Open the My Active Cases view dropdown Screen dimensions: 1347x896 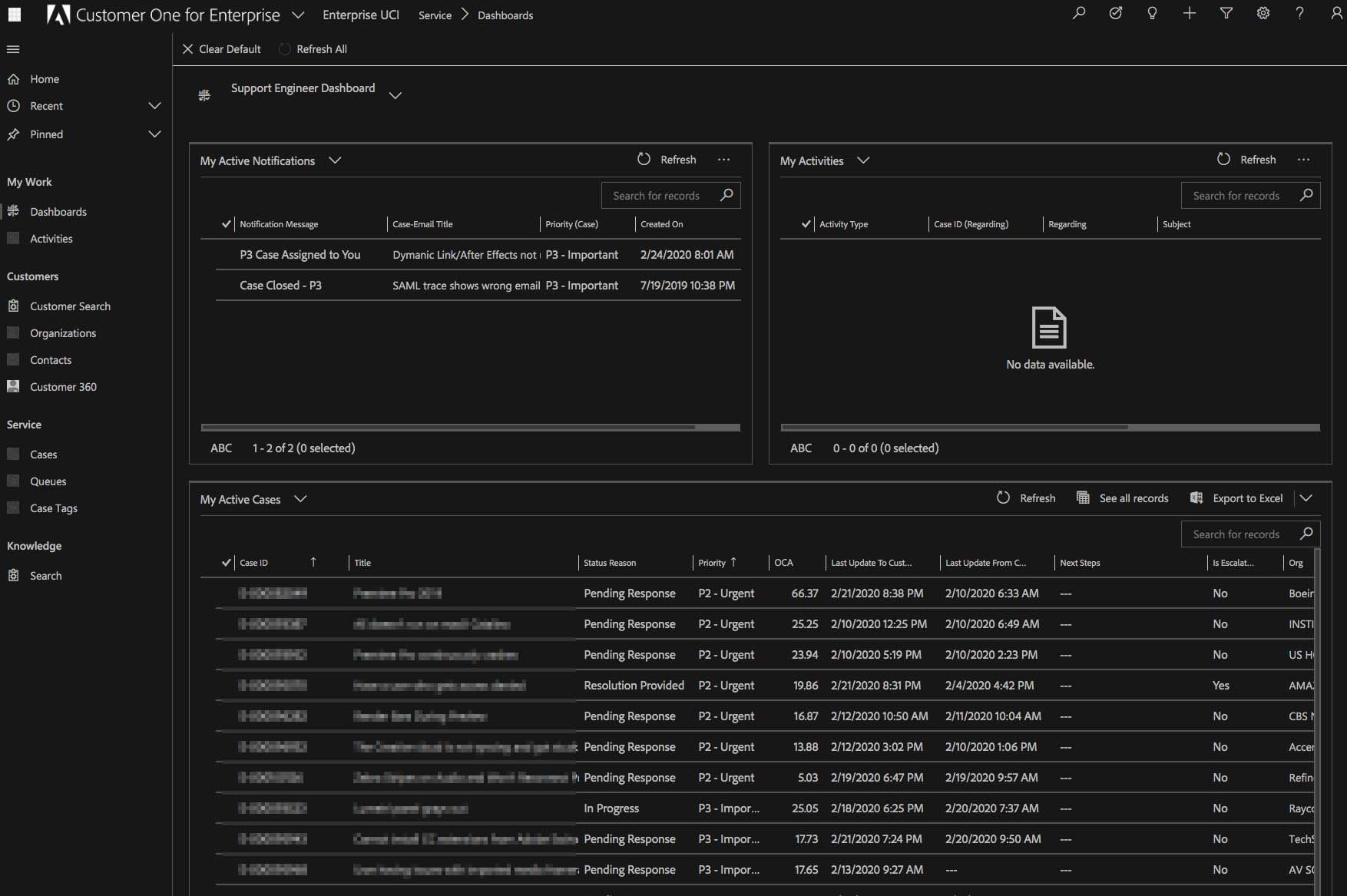click(x=300, y=498)
